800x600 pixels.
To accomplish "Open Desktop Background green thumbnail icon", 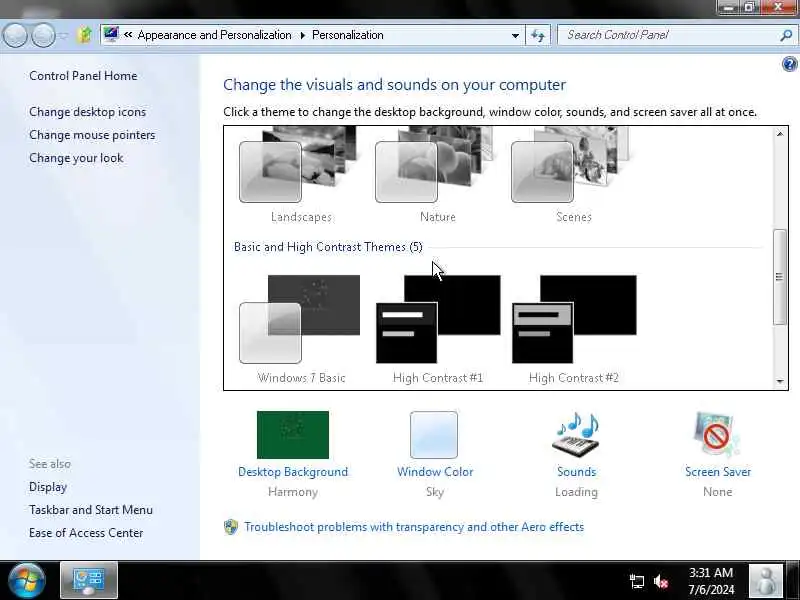I will tap(293, 435).
